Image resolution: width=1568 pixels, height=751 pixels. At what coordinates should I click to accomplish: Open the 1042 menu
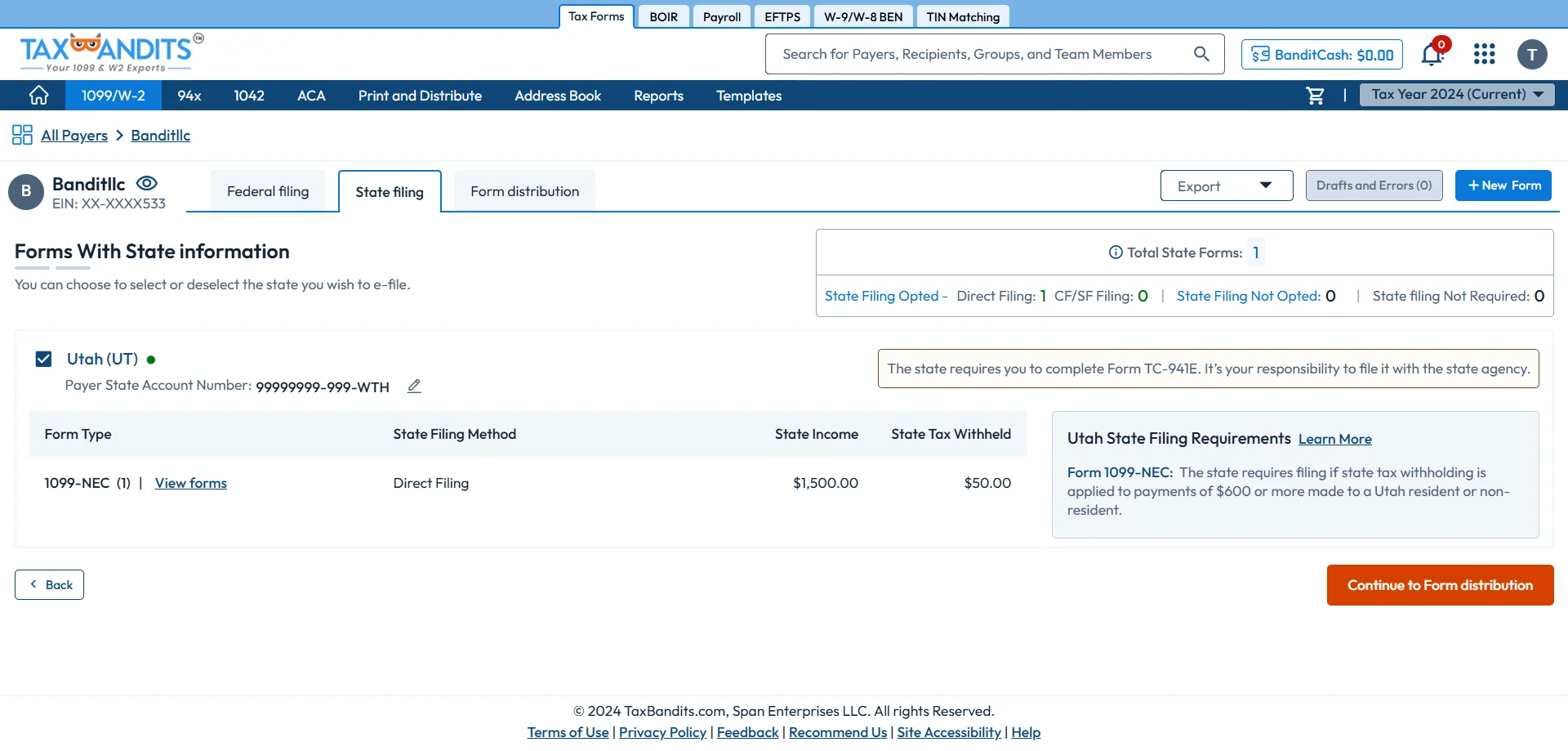click(x=249, y=96)
